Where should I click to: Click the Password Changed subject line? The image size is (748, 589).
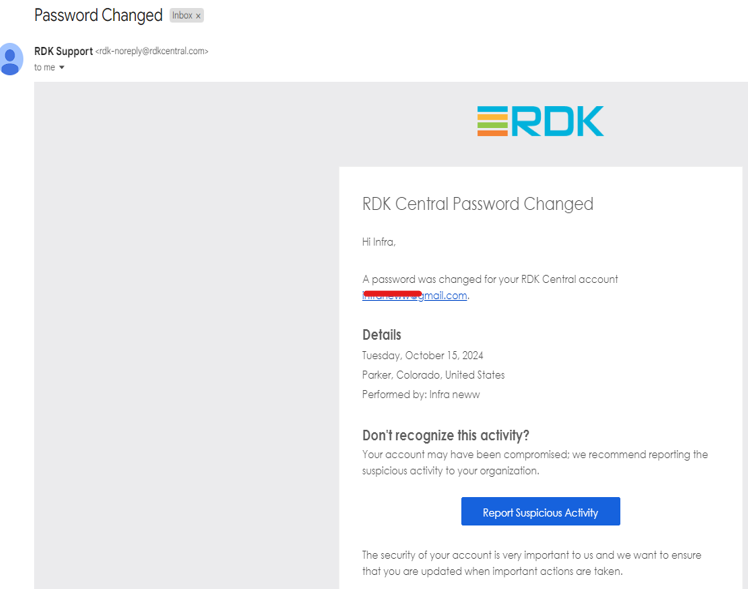coord(98,16)
